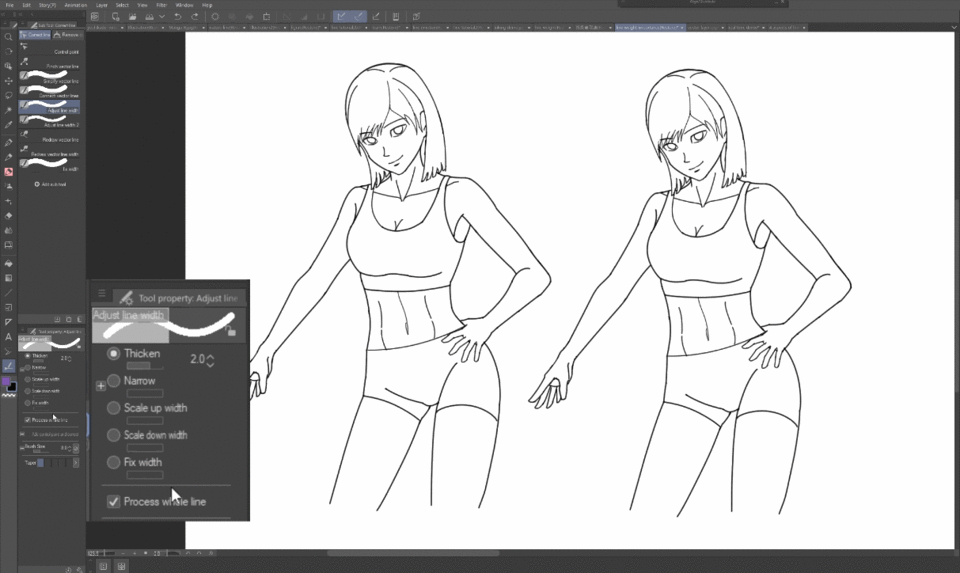
Task: Select the Thicken radio option
Action: click(114, 353)
